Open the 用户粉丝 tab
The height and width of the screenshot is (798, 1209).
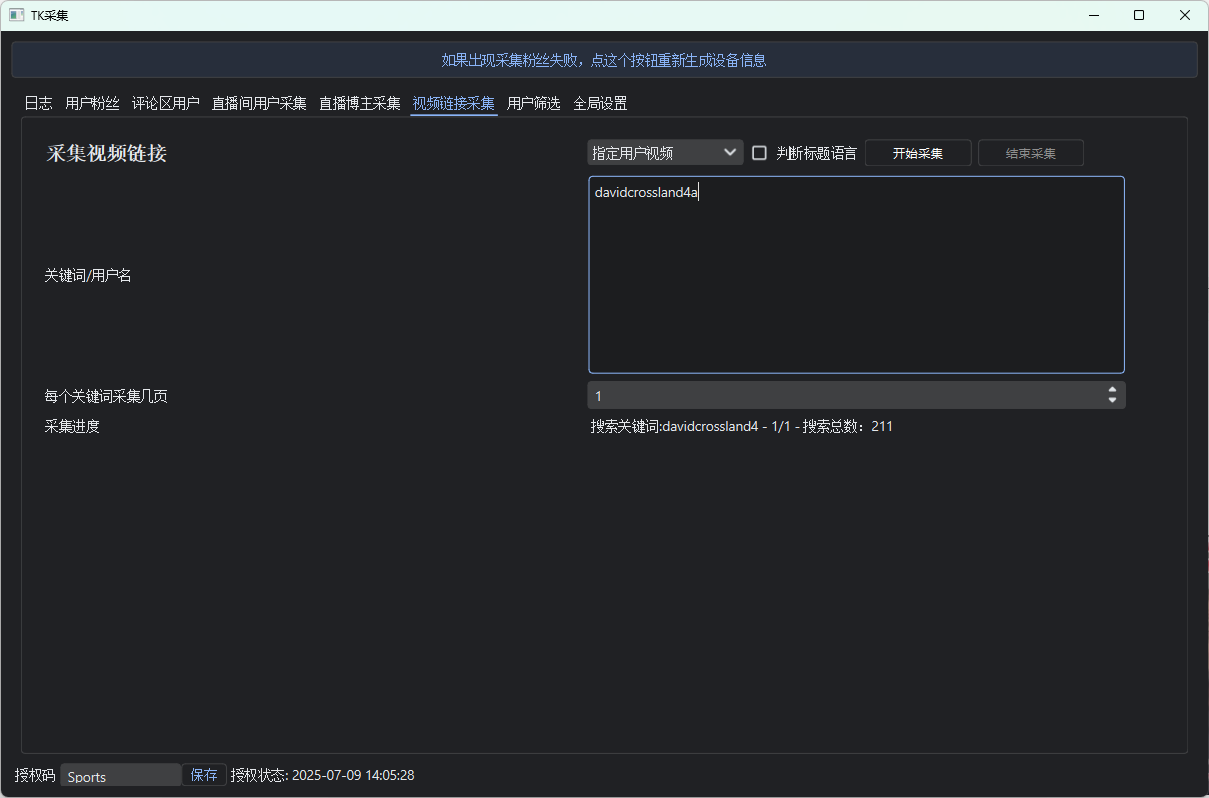pyautogui.click(x=92, y=103)
